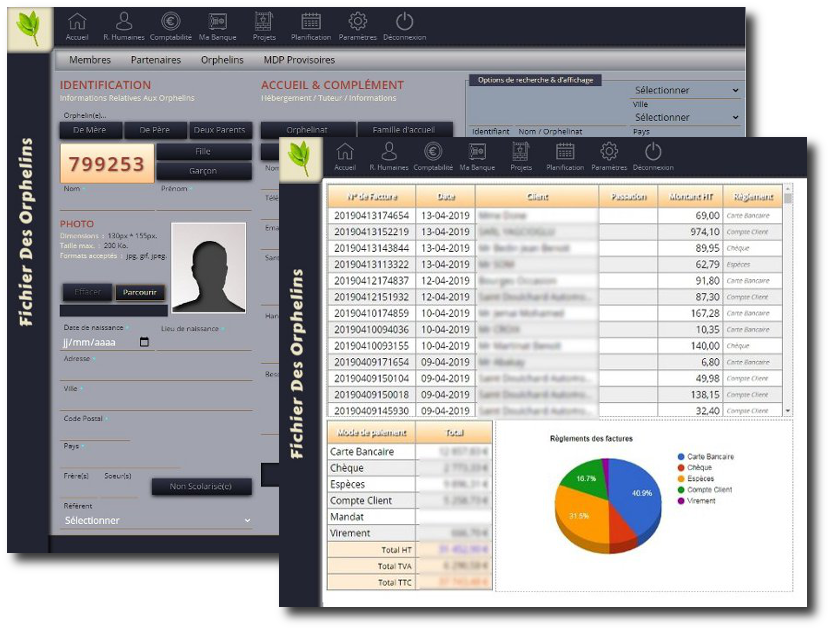Open the Planification module
Viewport: 830px width, 630px height.
309,25
